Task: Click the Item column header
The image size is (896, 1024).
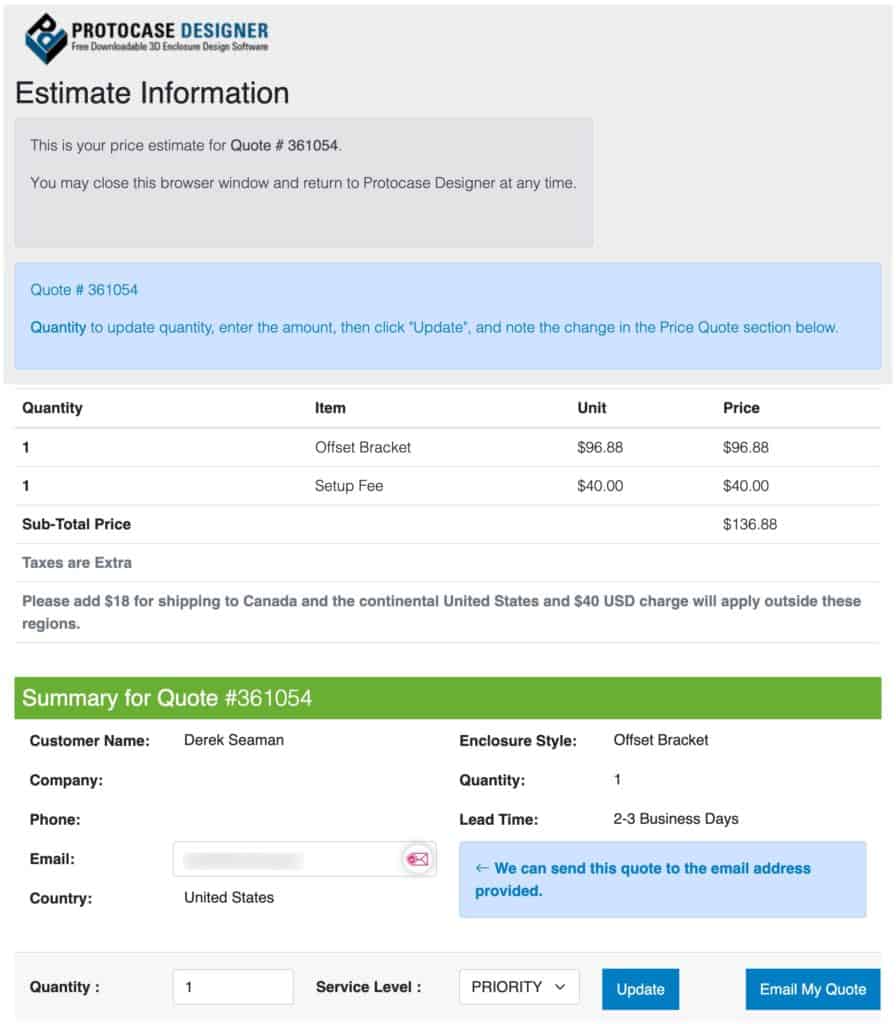Action: [x=330, y=408]
